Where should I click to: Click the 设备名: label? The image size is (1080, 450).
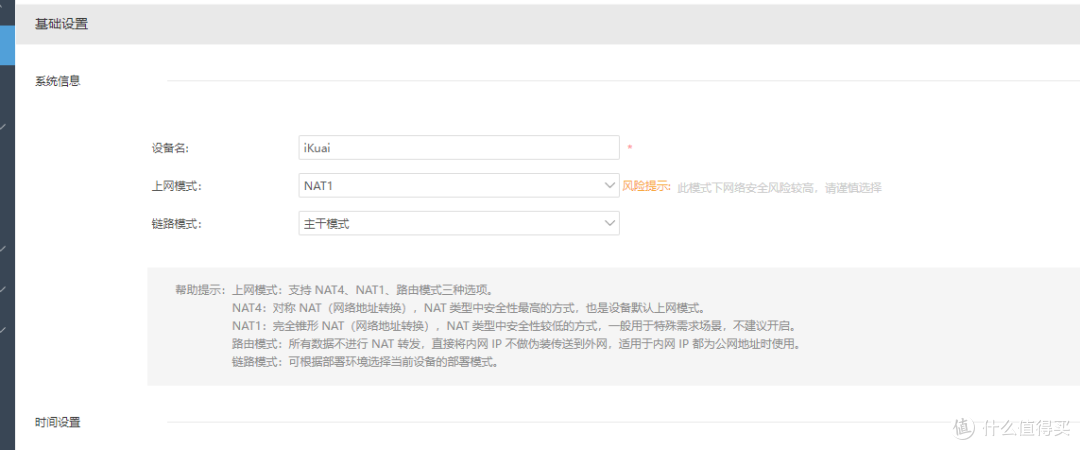(170, 147)
